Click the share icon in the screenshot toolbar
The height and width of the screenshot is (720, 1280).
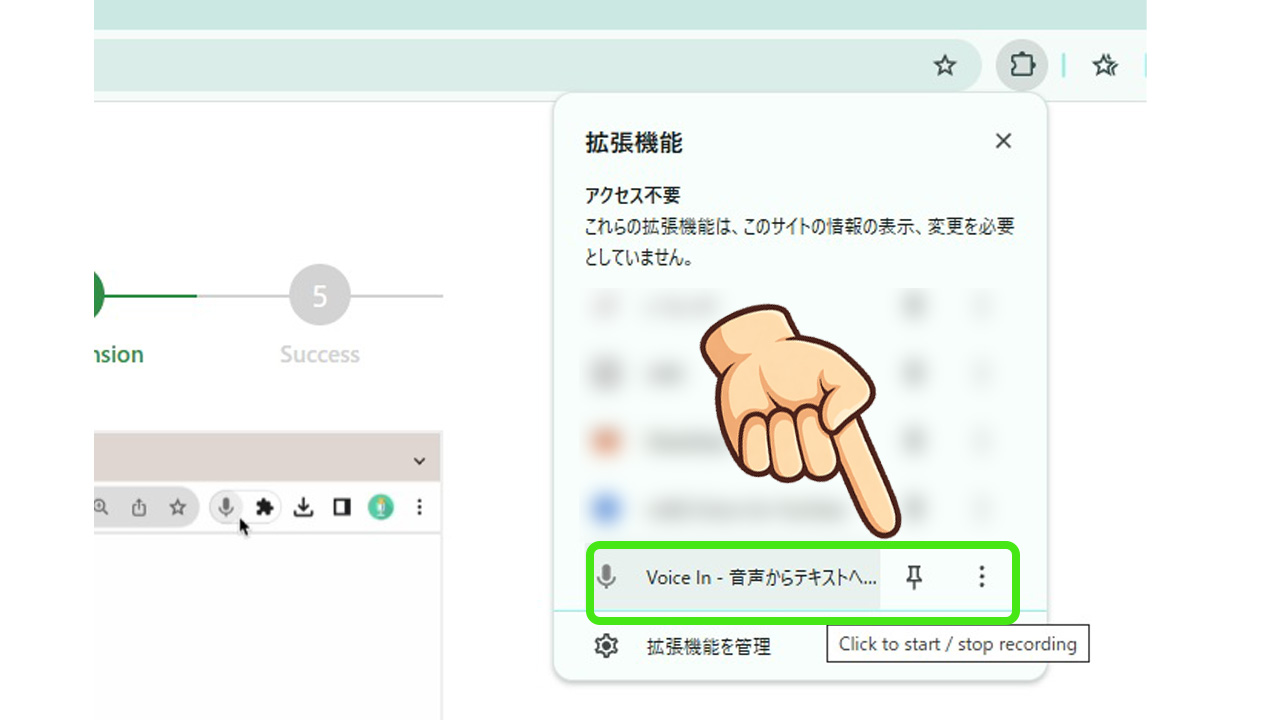139,507
